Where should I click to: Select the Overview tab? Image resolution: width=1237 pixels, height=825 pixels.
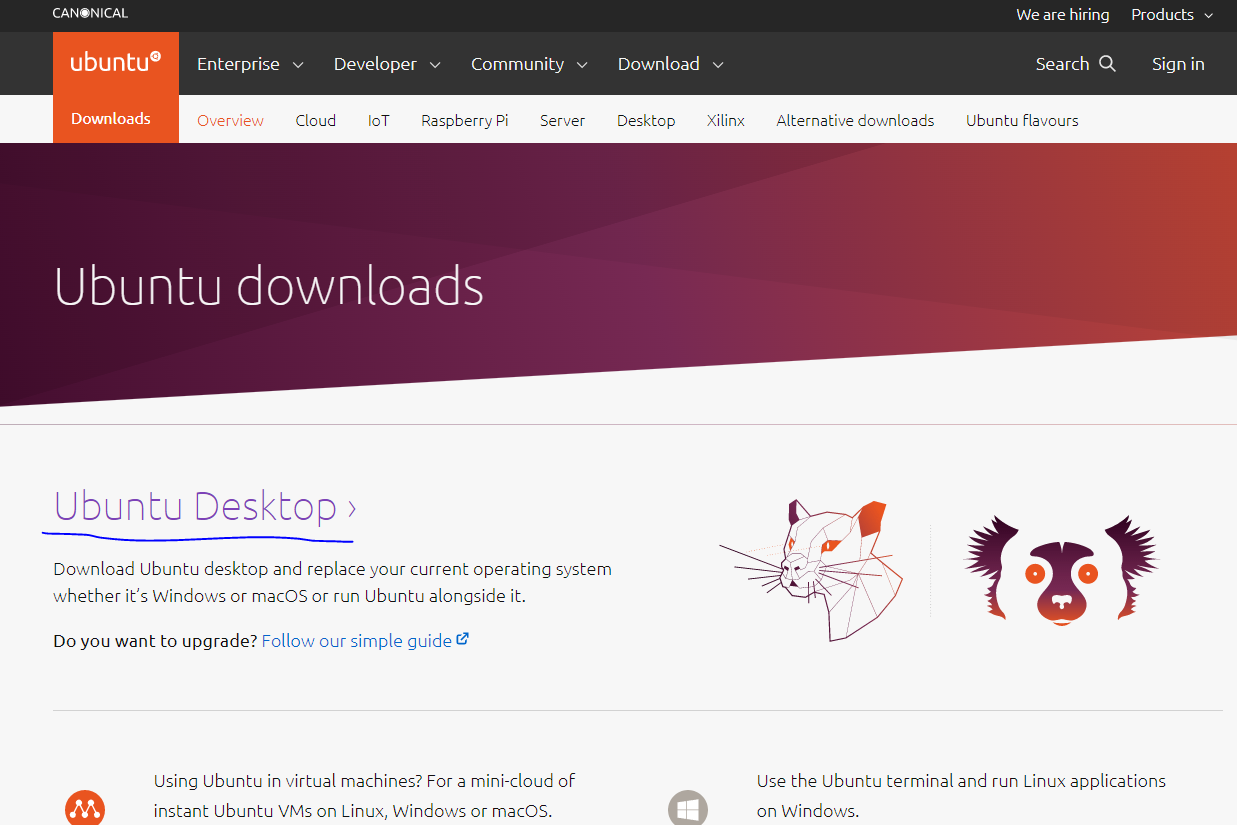(x=230, y=120)
